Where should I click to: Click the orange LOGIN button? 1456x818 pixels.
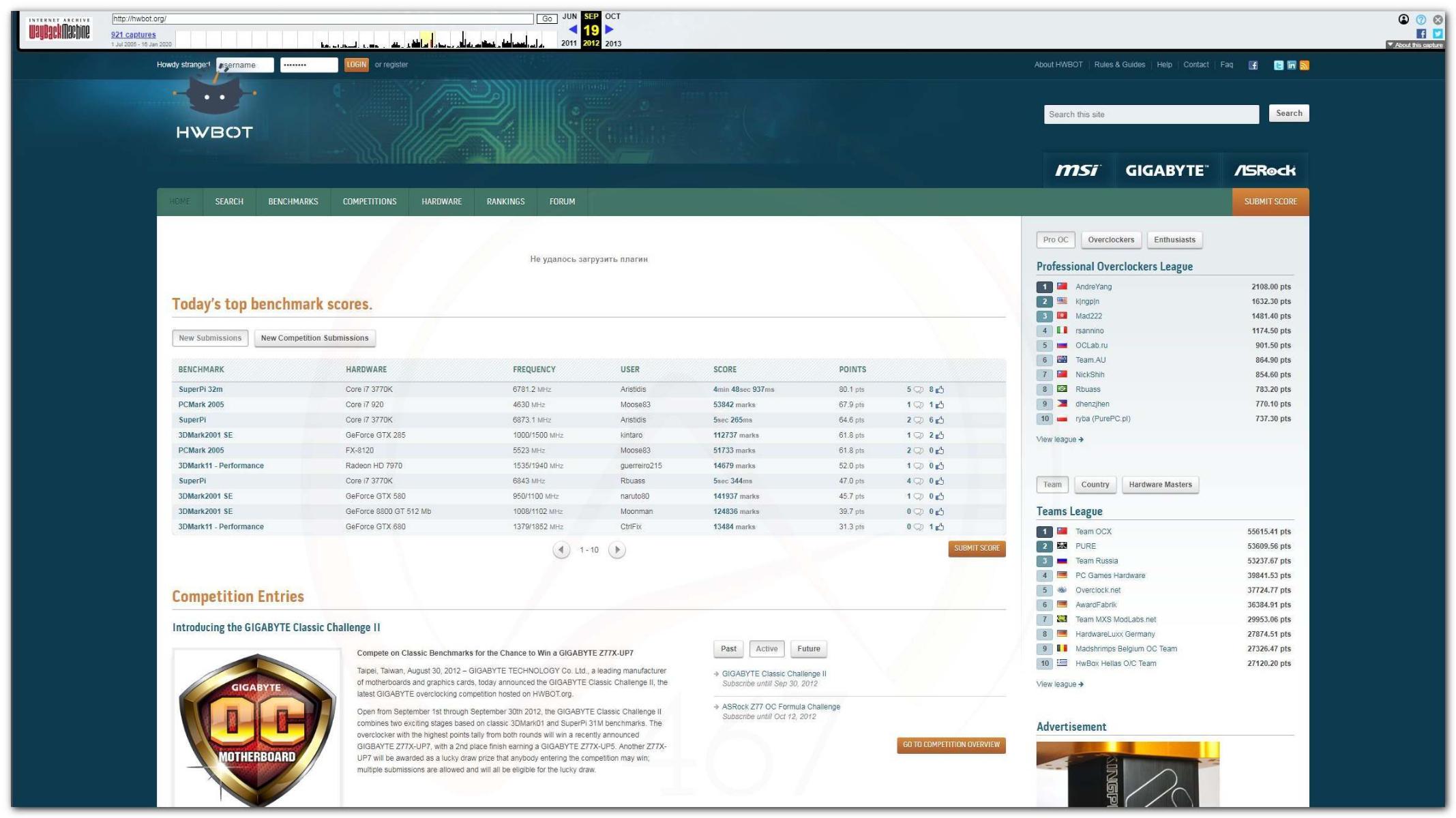[356, 65]
